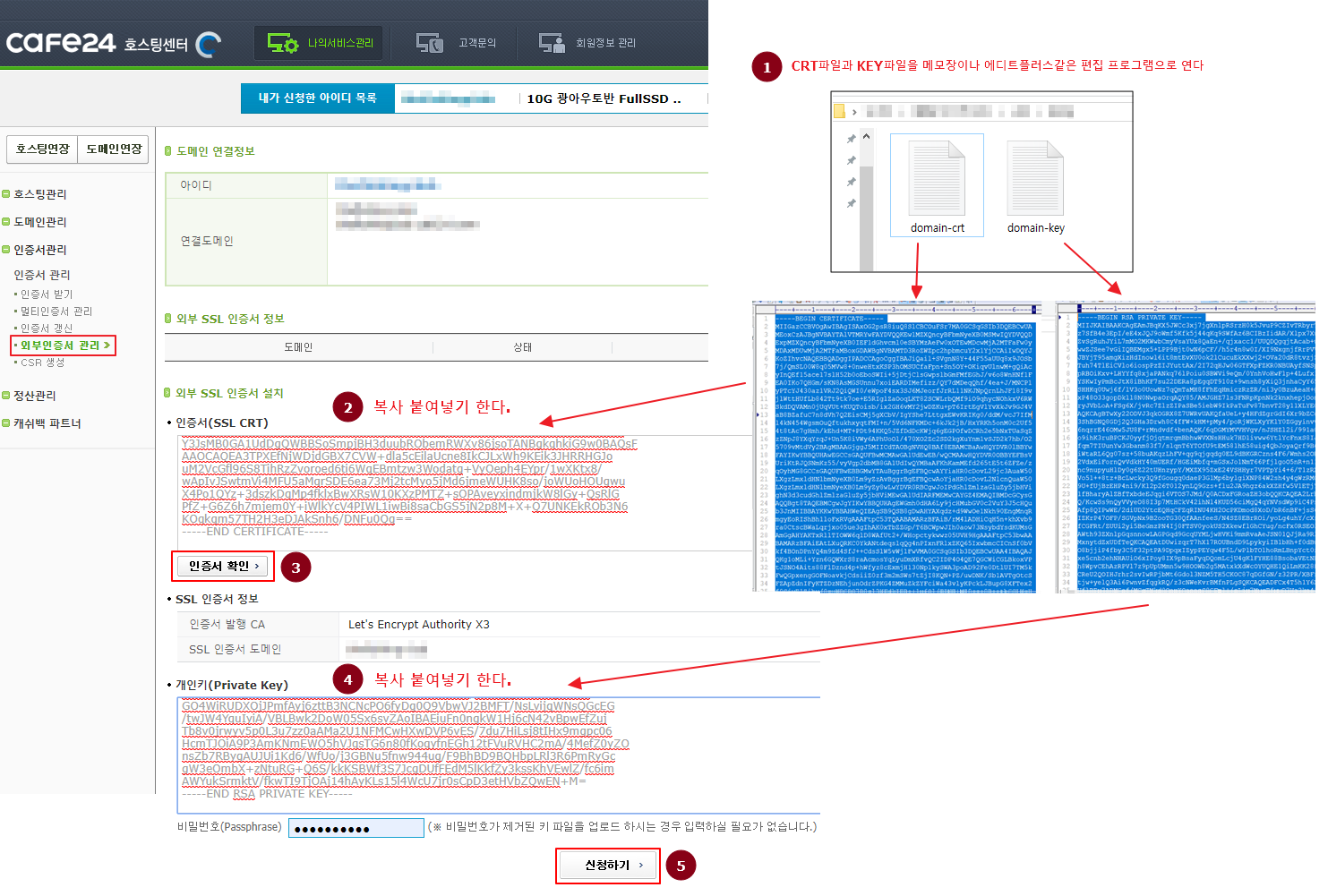This screenshot has height=896, width=1328.
Task: Expand 도메인관리 sidebar section
Action: (39, 222)
